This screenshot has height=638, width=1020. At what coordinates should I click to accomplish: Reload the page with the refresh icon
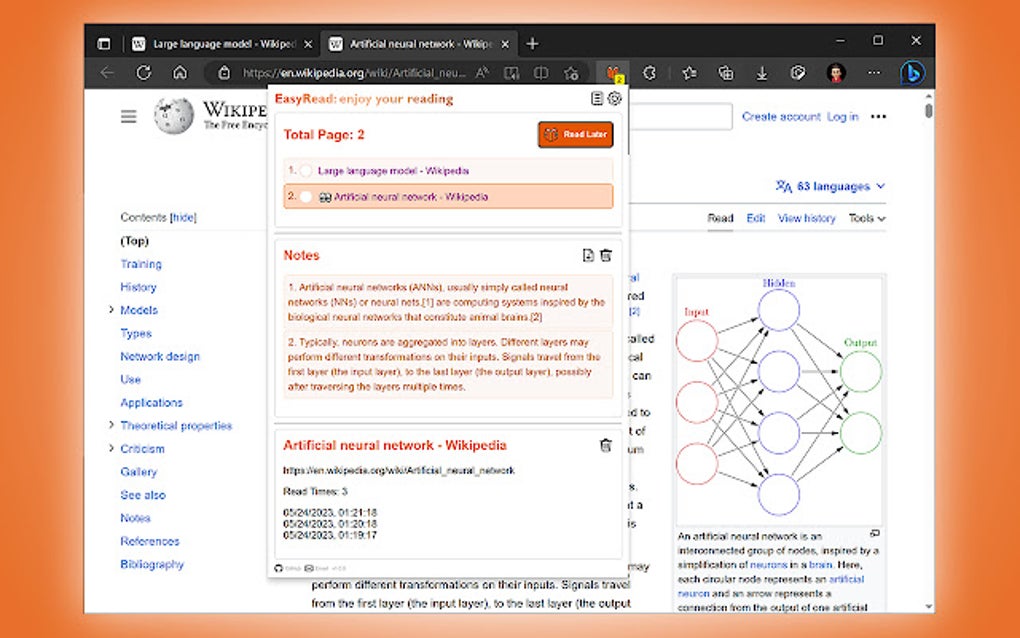click(x=143, y=72)
